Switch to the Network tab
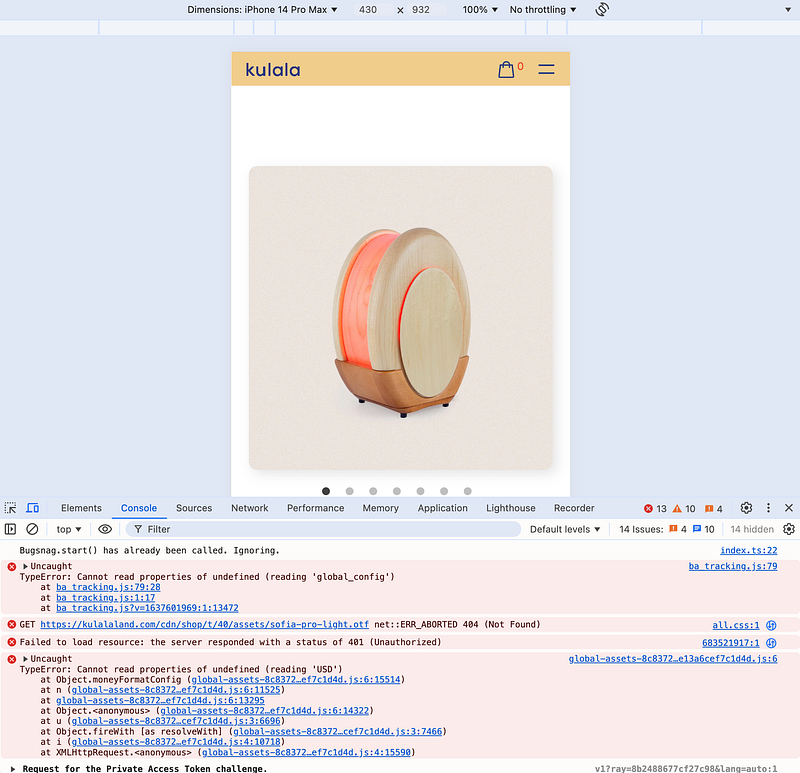 click(x=250, y=508)
